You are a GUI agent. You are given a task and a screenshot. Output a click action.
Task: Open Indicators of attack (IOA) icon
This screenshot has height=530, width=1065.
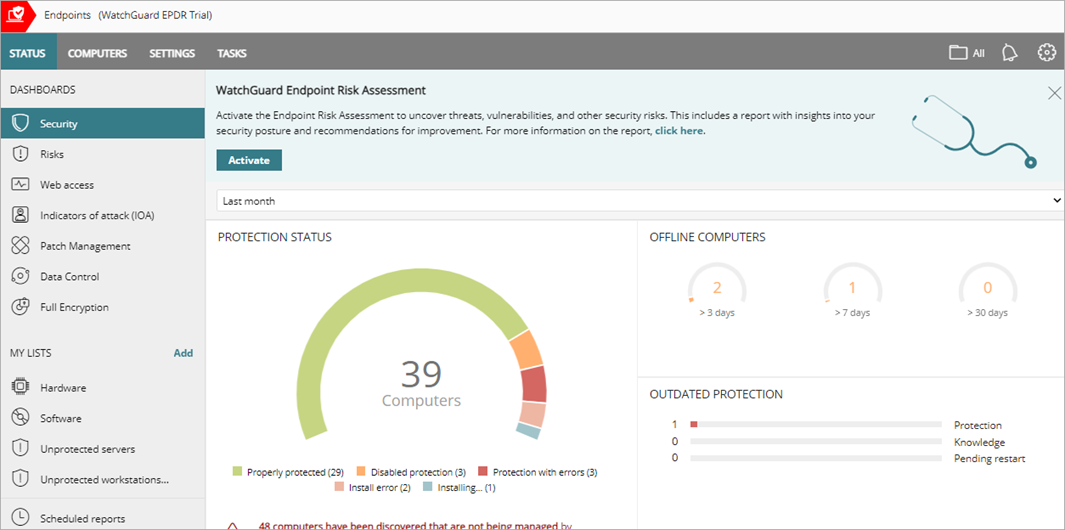(20, 215)
